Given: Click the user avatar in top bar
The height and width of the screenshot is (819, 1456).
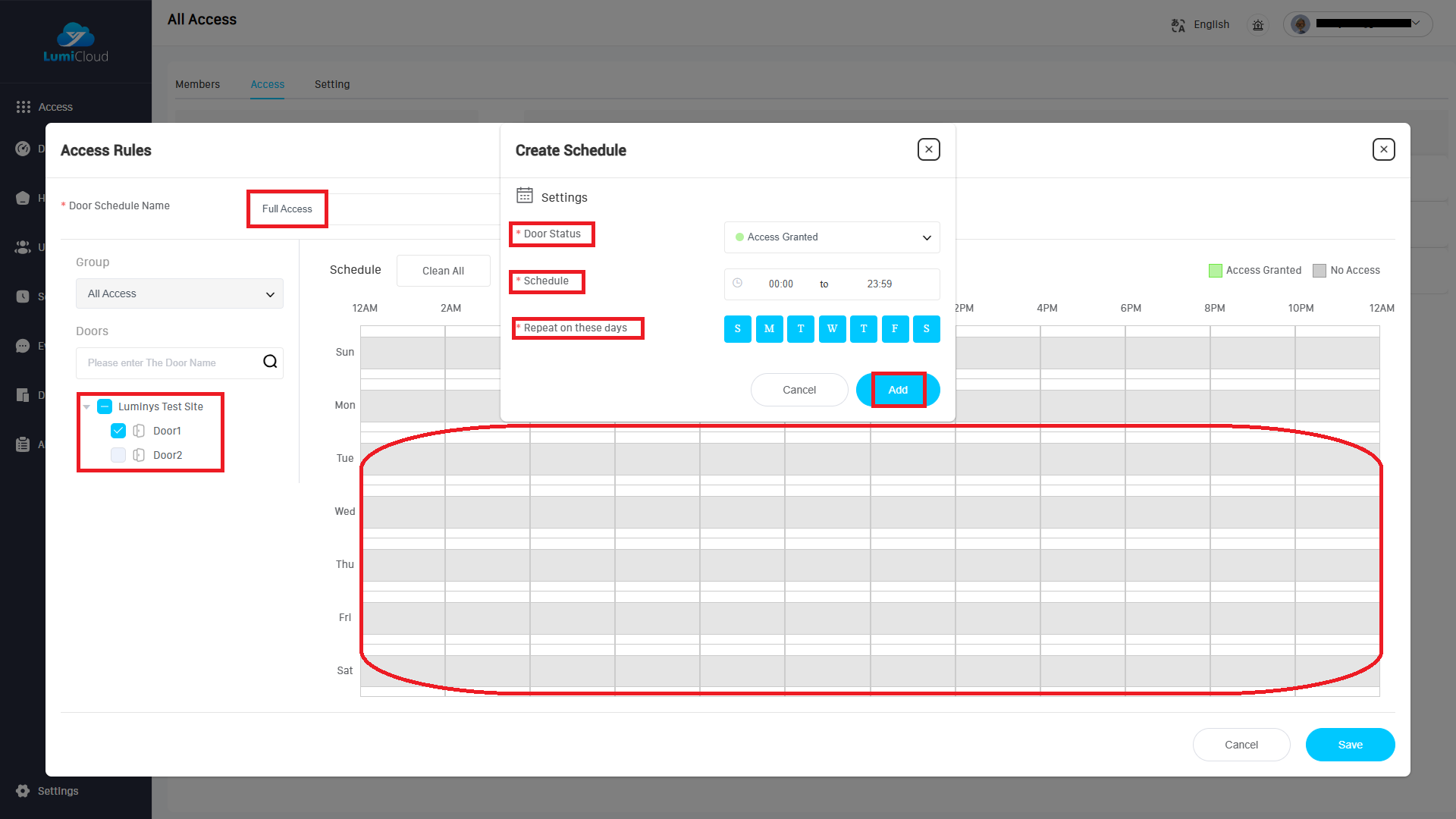Looking at the screenshot, I should 1301,24.
